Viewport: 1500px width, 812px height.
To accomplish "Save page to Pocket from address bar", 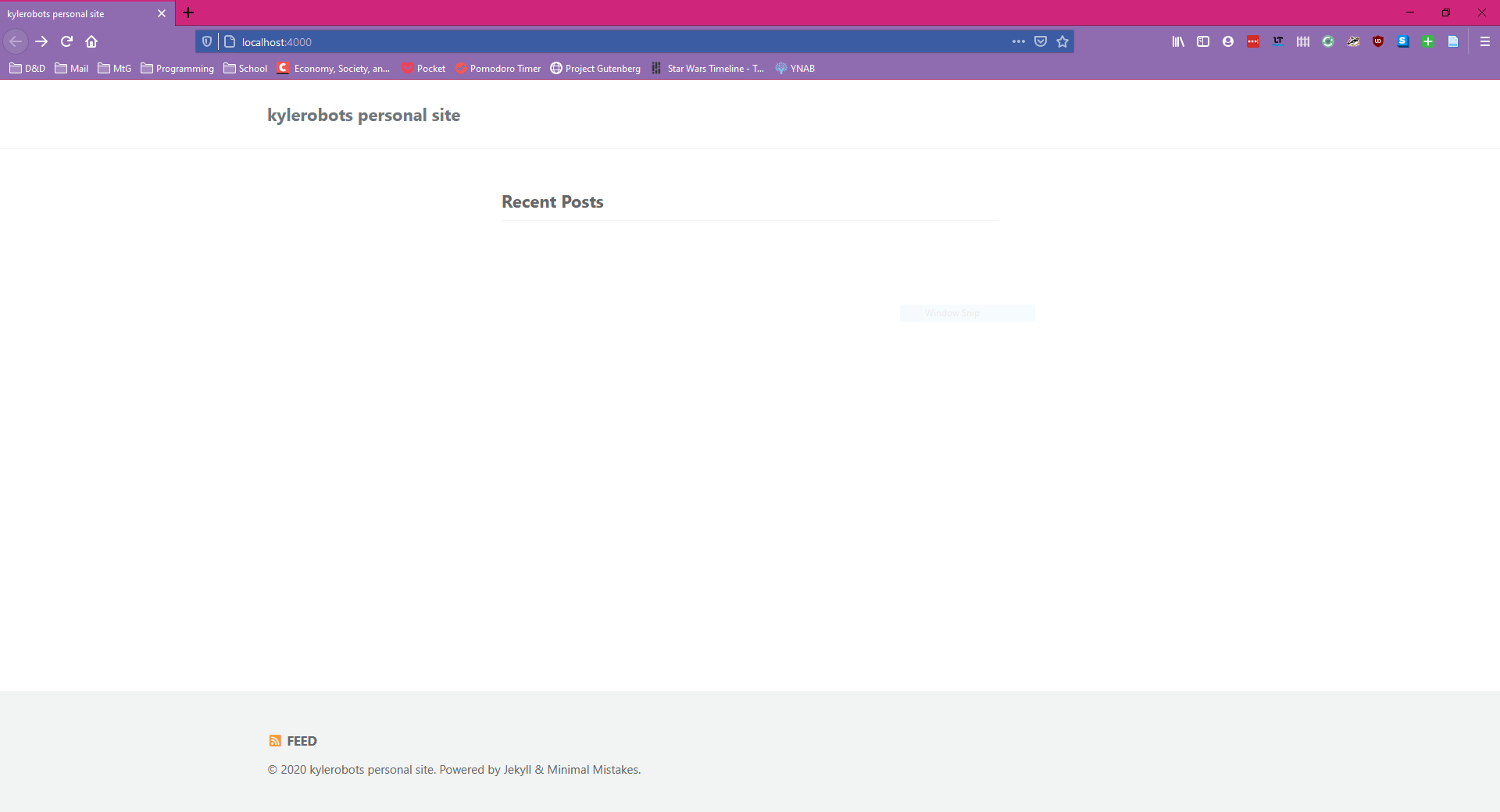I will tap(1041, 41).
